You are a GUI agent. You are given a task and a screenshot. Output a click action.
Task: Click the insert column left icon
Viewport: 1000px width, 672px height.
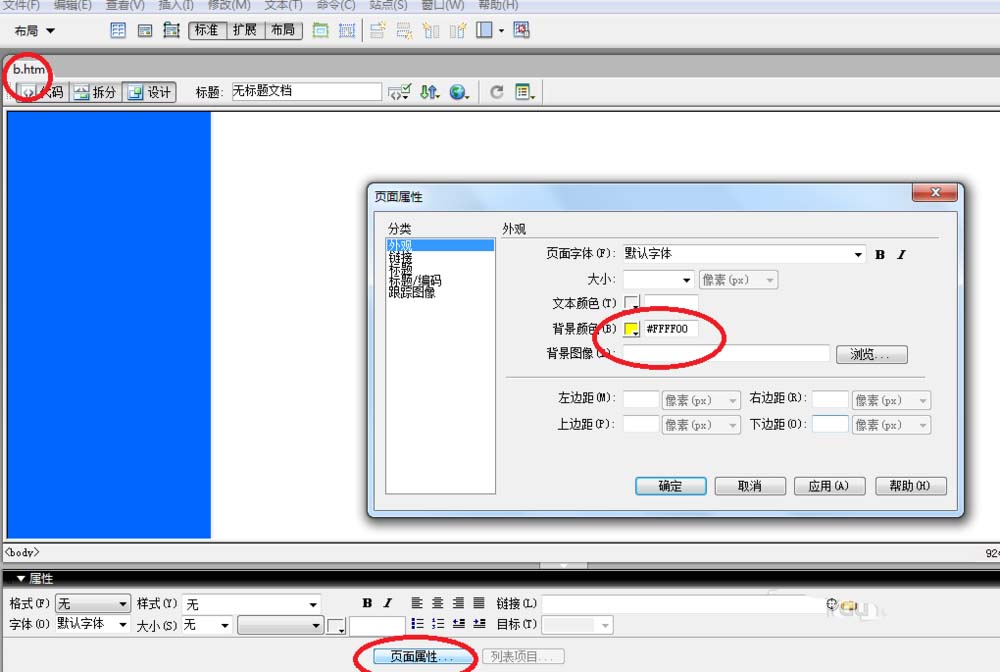coord(431,30)
